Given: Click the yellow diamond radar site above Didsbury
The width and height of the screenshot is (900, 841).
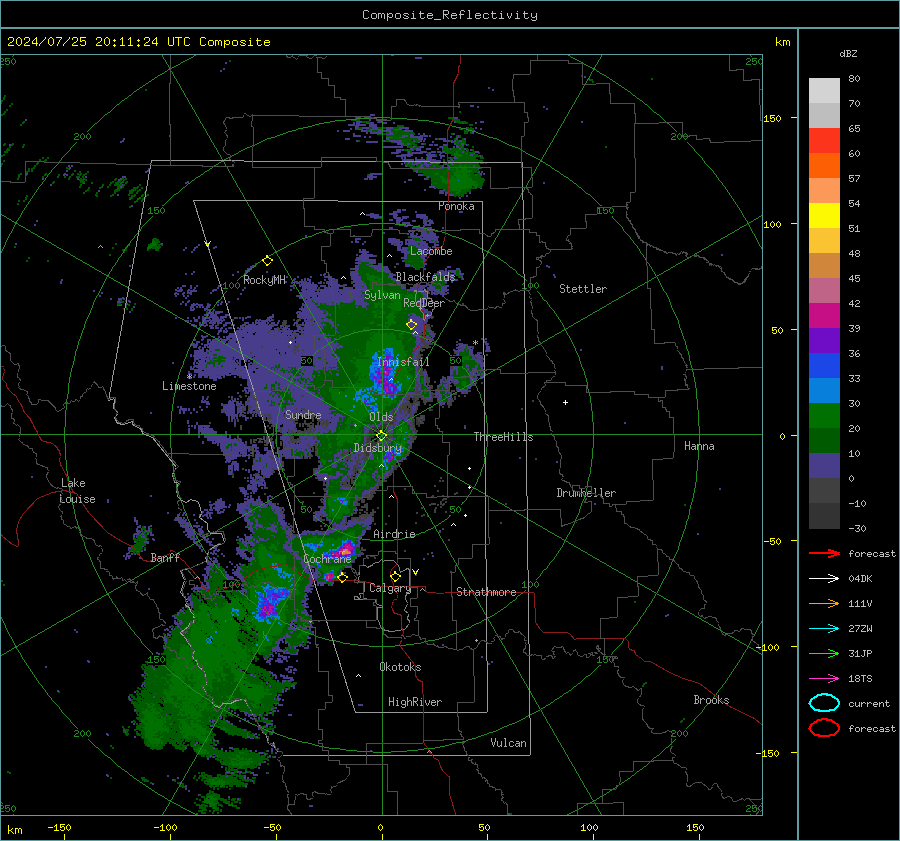Looking at the screenshot, I should 382,436.
